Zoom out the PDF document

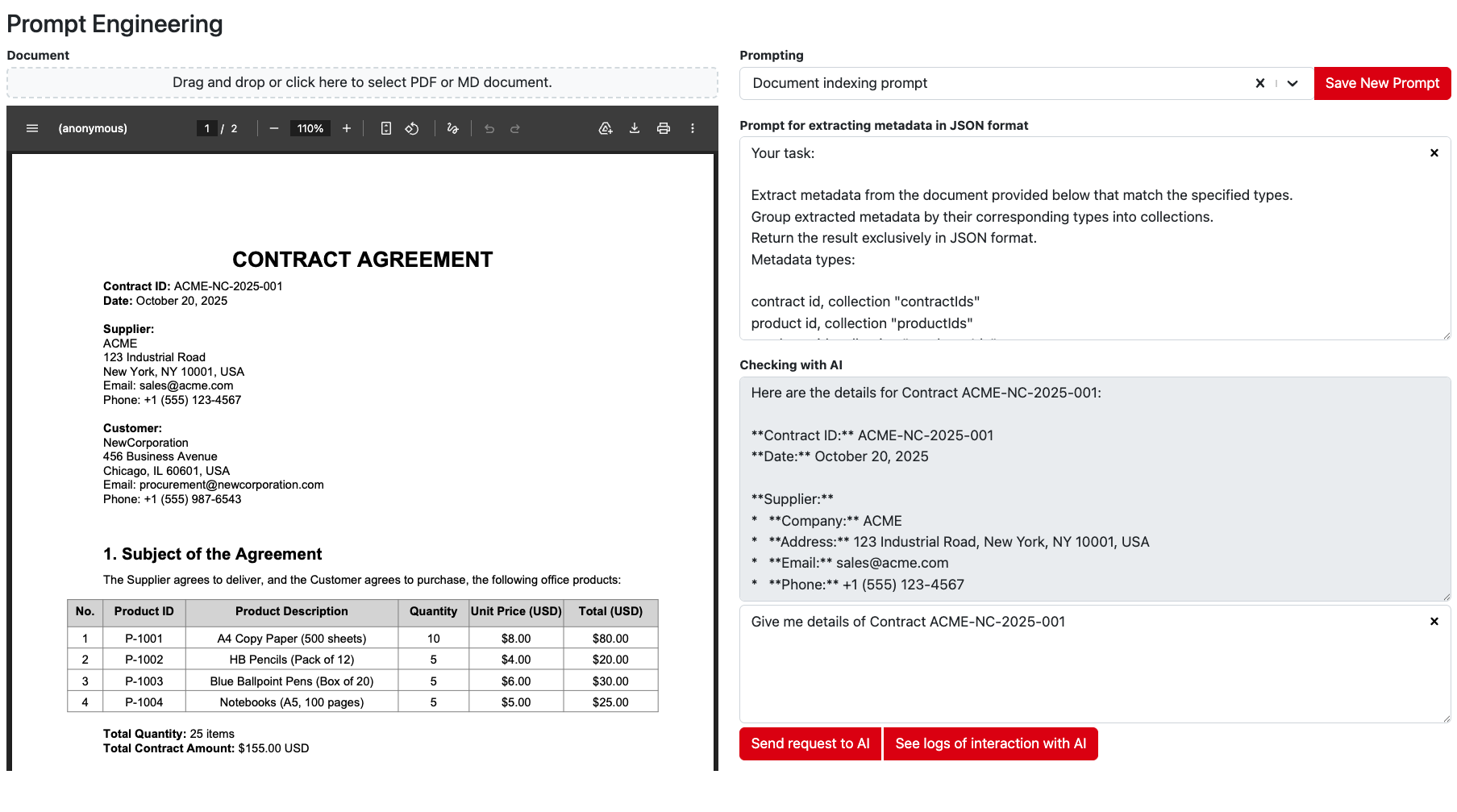click(x=274, y=128)
